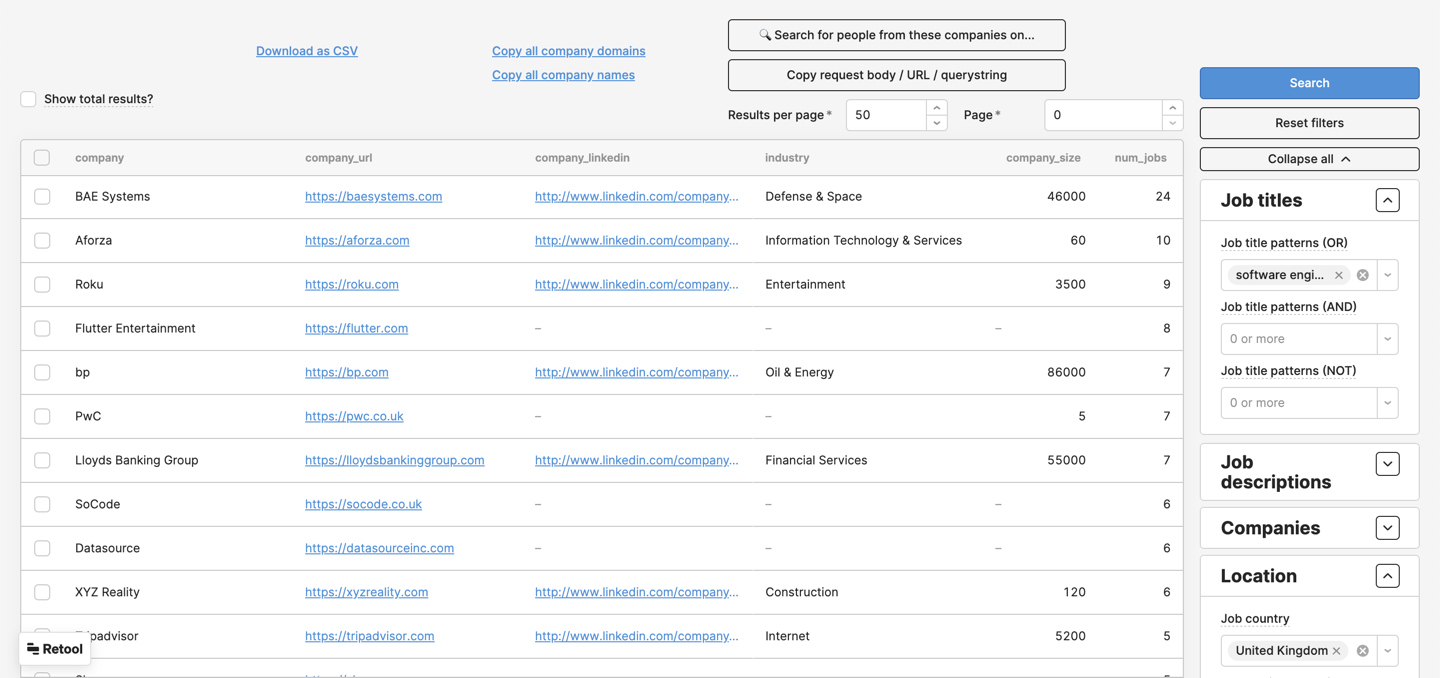Tick the select-all header checkbox
The image size is (1440, 678).
42,158
